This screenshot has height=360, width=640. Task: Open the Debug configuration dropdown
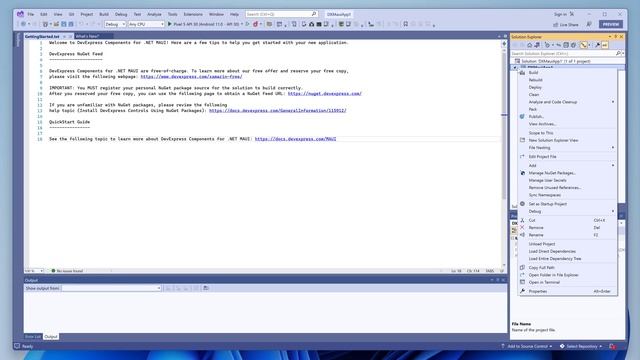115,24
